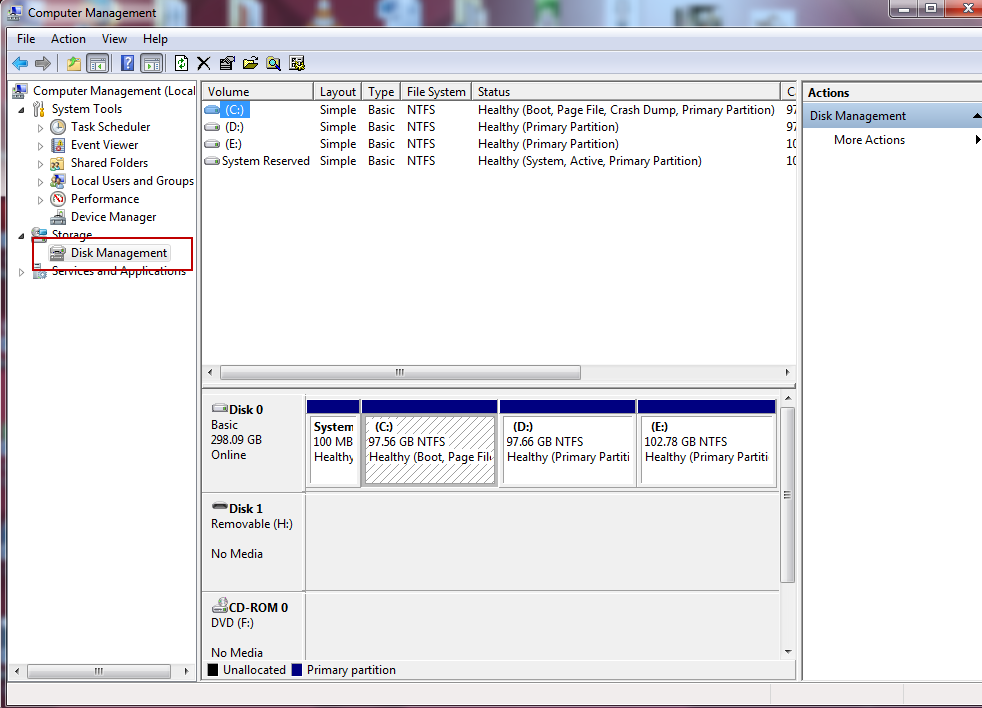Open the Action menu

[68, 38]
